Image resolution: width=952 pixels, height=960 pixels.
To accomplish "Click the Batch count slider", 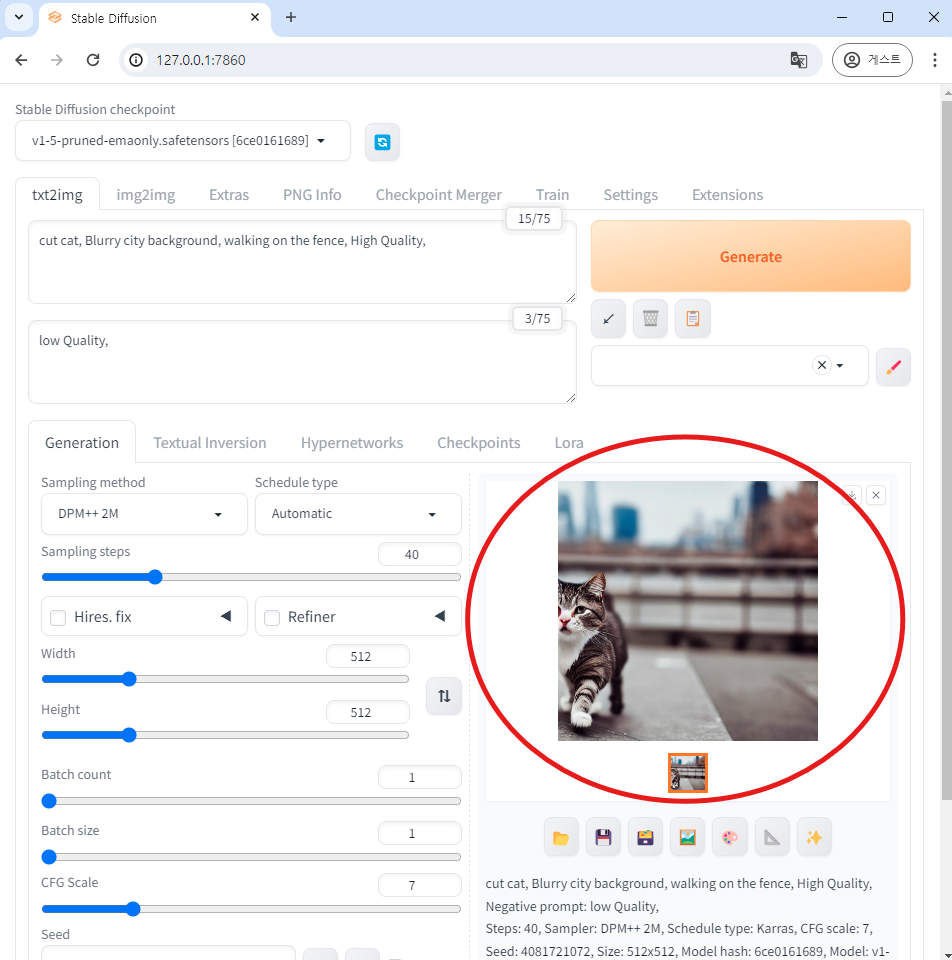I will pyautogui.click(x=251, y=801).
